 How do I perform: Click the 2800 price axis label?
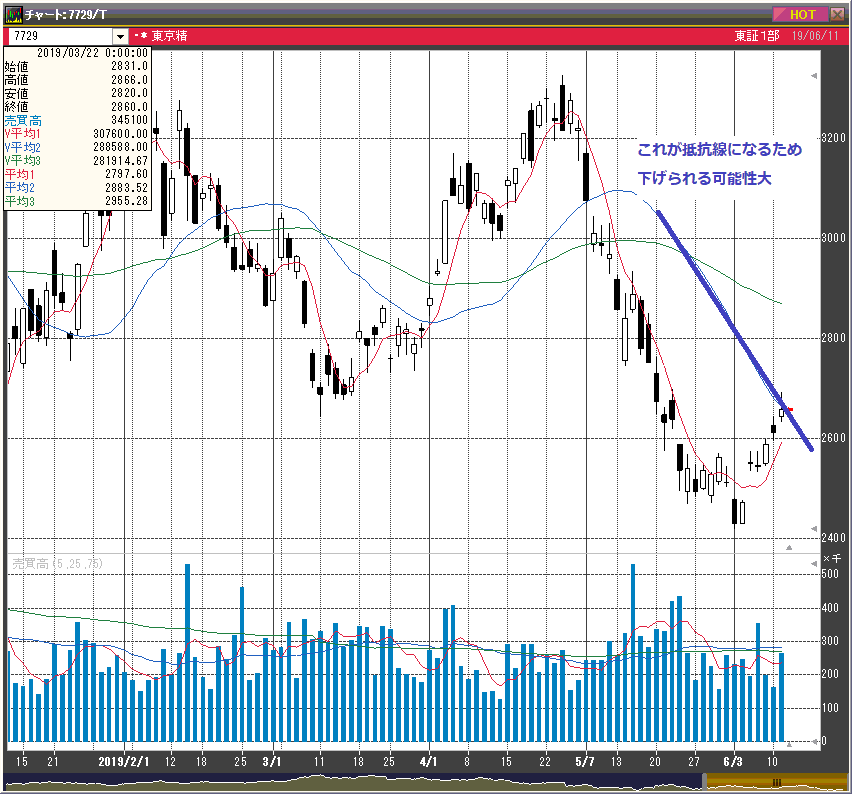click(834, 337)
